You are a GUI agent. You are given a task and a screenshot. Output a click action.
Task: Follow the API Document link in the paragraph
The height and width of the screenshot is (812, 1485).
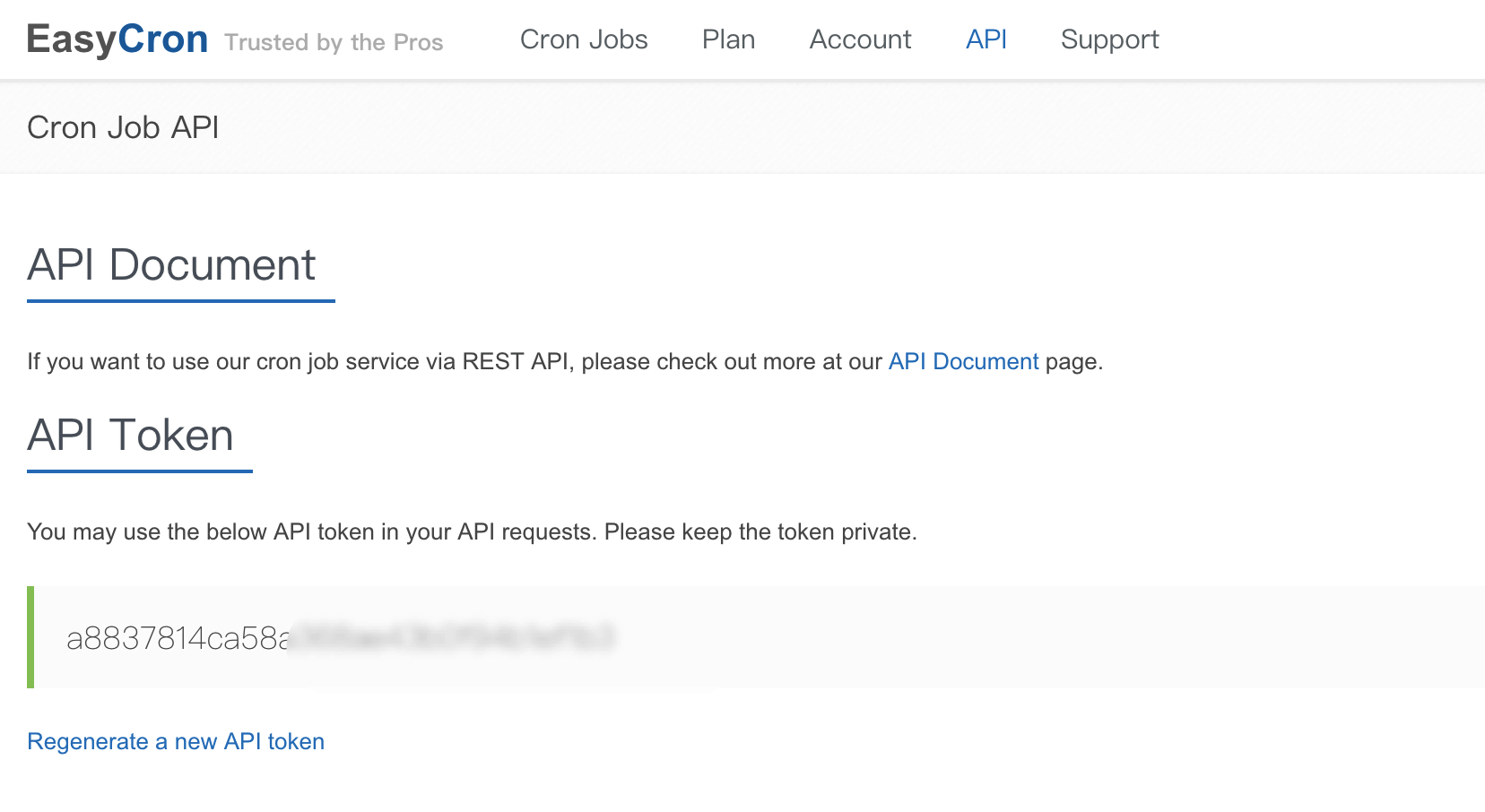tap(963, 361)
